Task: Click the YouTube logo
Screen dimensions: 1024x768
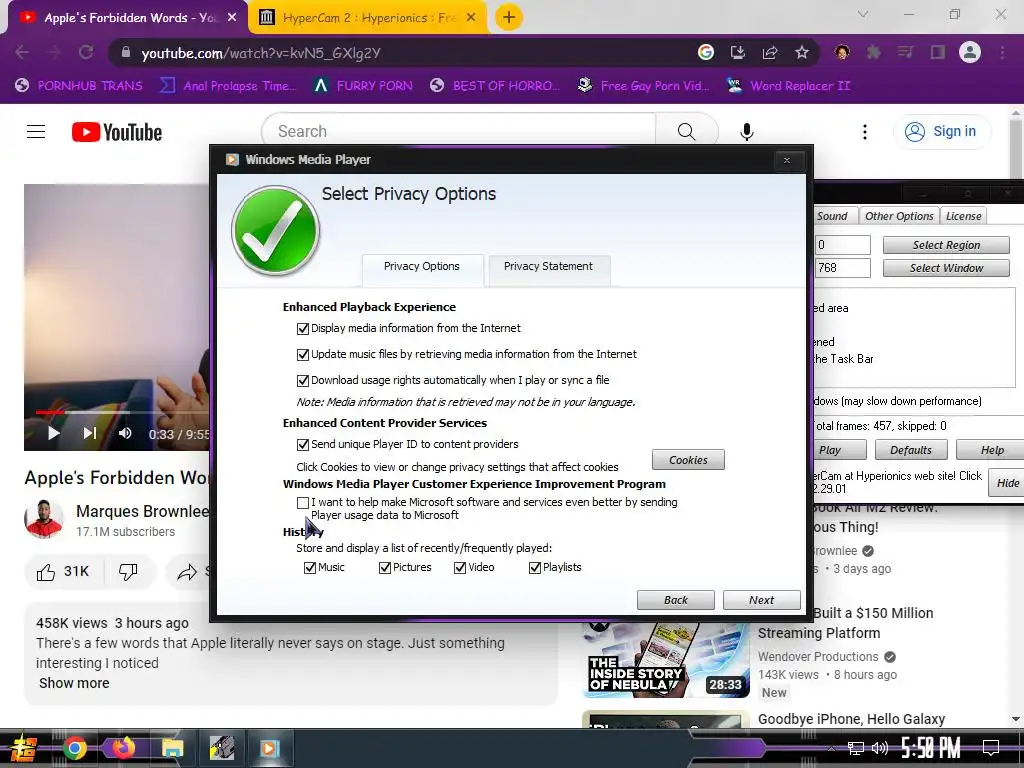Action: point(117,132)
